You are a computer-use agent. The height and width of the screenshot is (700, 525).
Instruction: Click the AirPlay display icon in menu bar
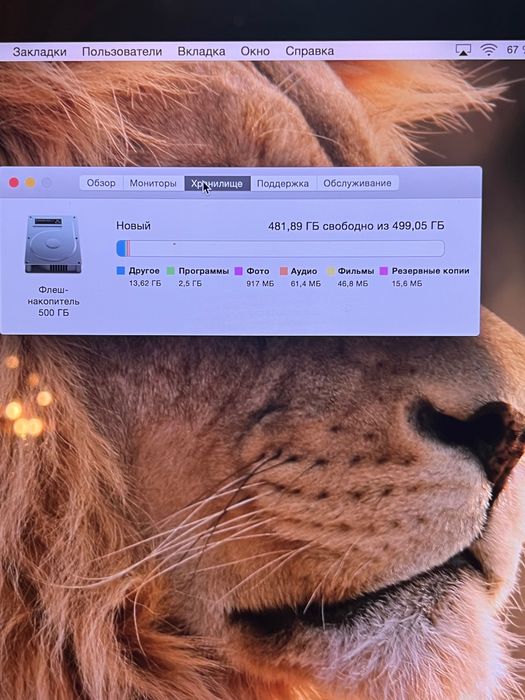(463, 50)
